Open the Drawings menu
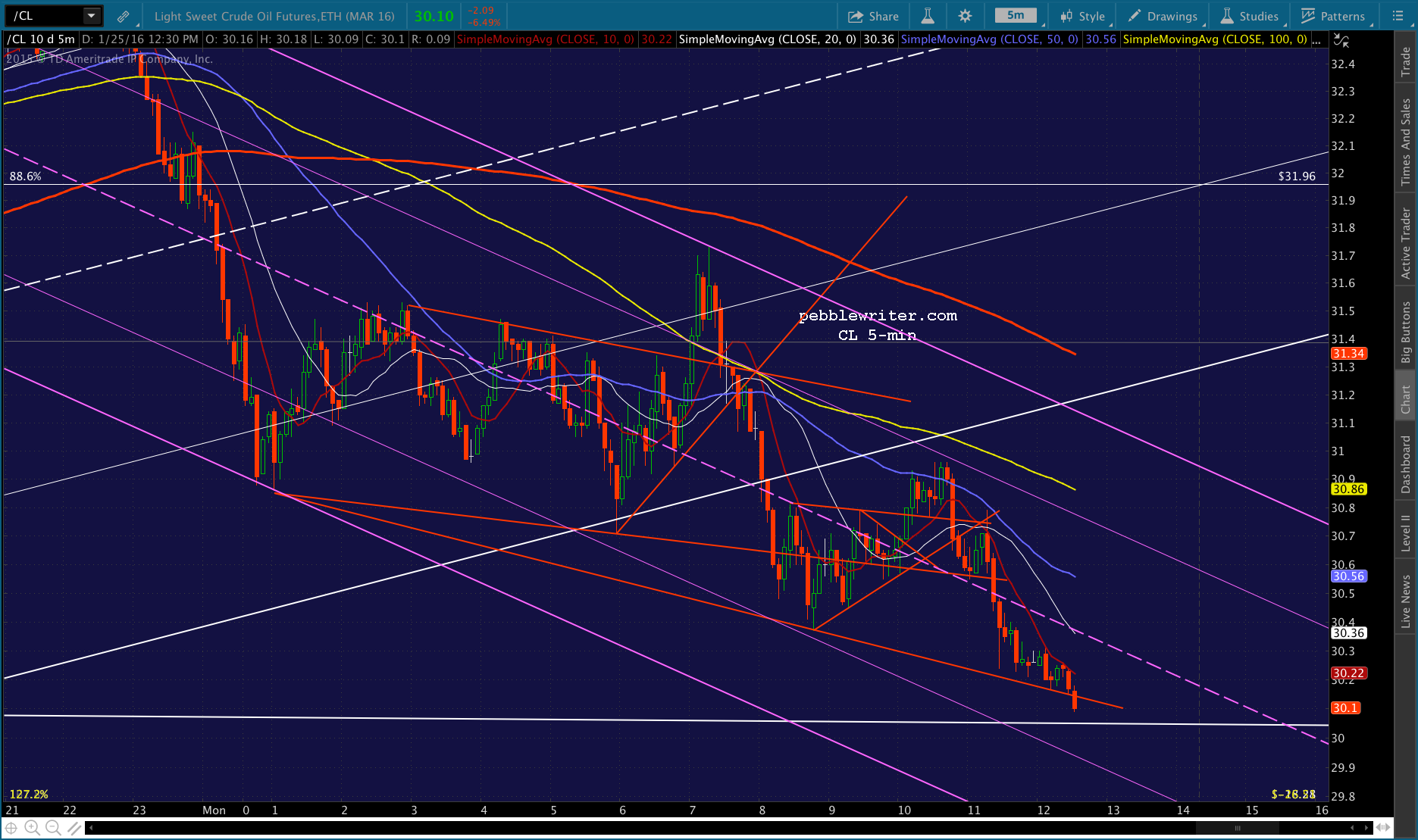This screenshot has width=1418, height=840. pyautogui.click(x=1163, y=16)
